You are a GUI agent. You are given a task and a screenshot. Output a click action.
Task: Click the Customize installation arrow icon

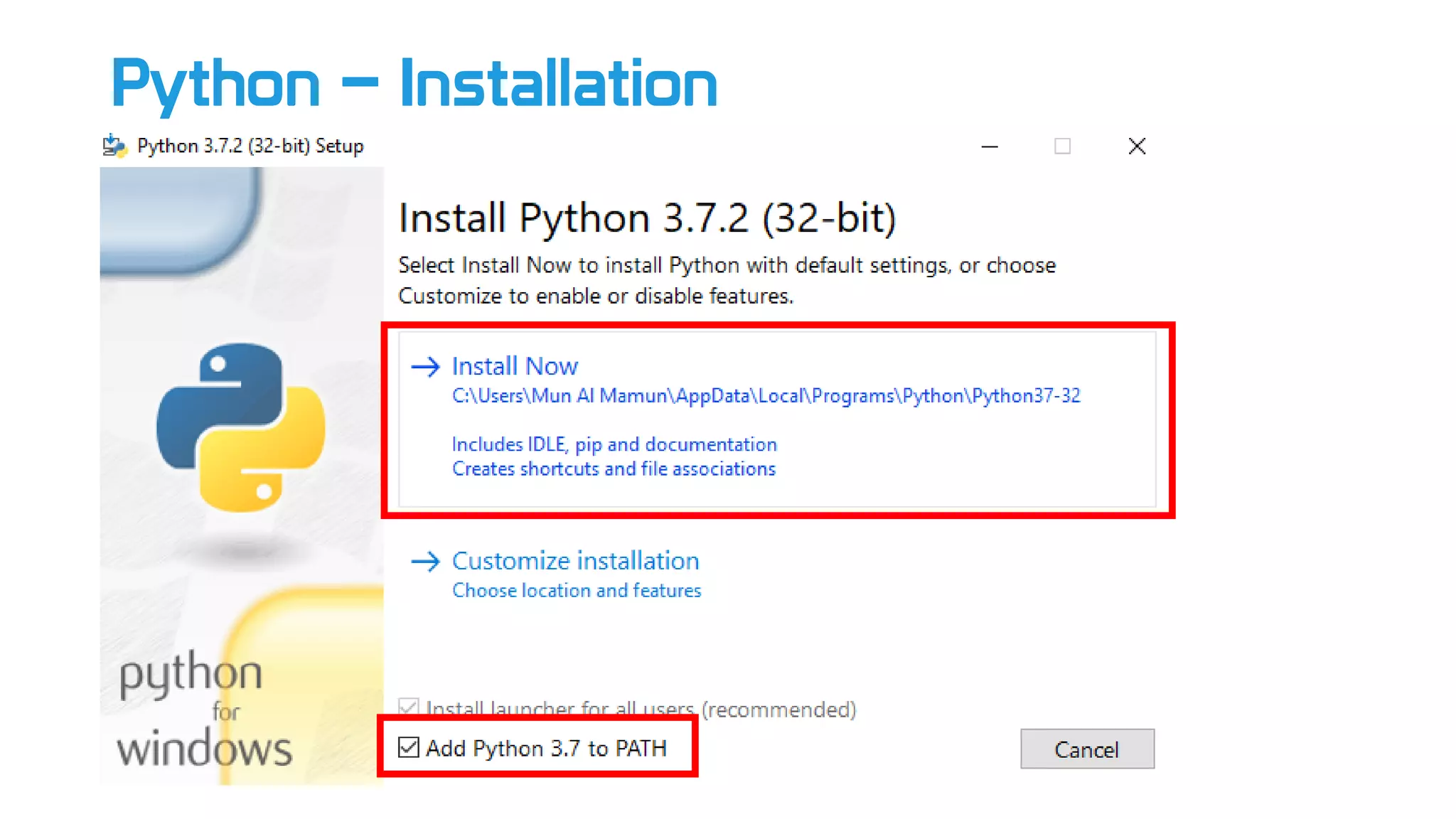pyautogui.click(x=426, y=561)
